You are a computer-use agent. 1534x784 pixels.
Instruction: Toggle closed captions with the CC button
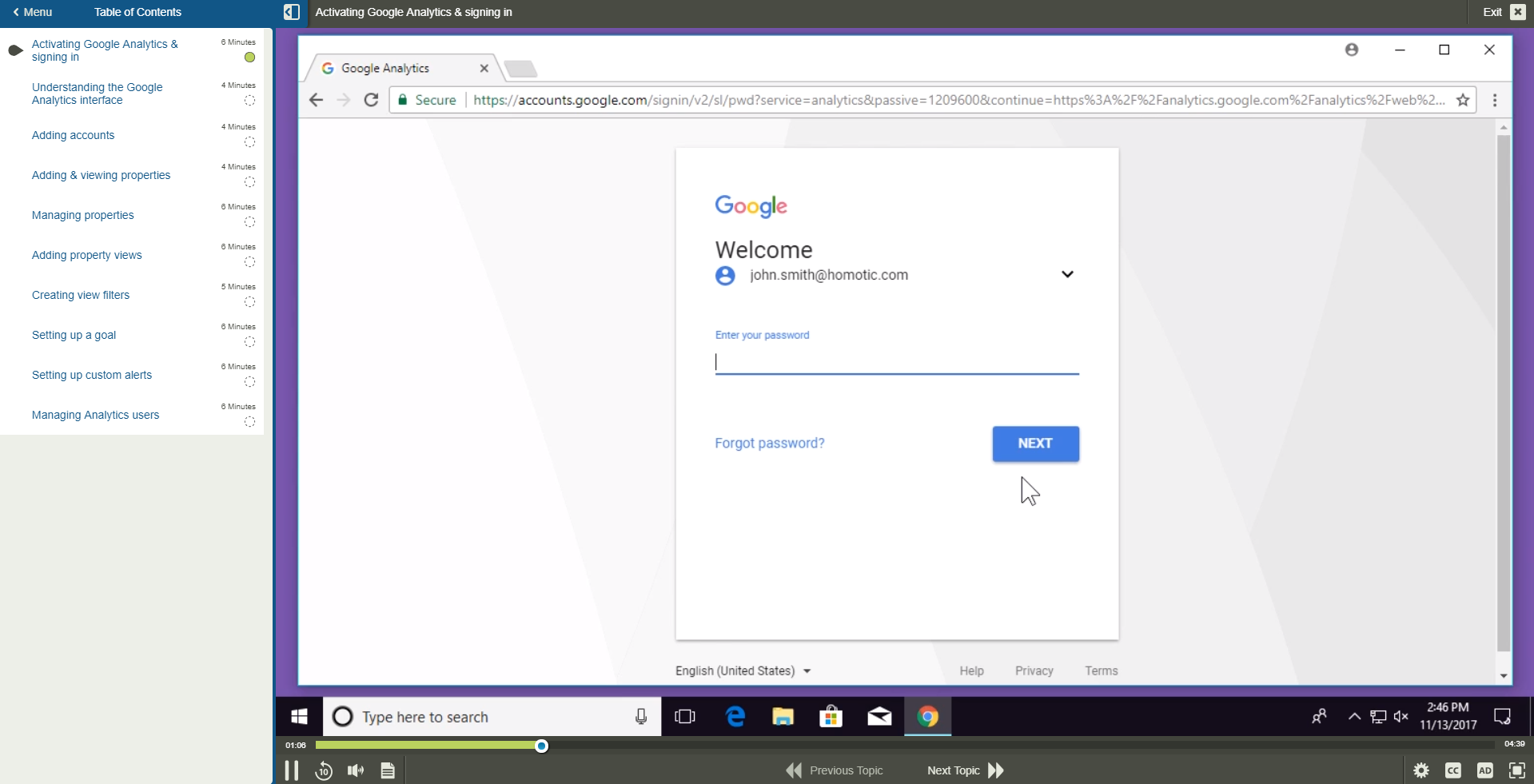[1452, 770]
